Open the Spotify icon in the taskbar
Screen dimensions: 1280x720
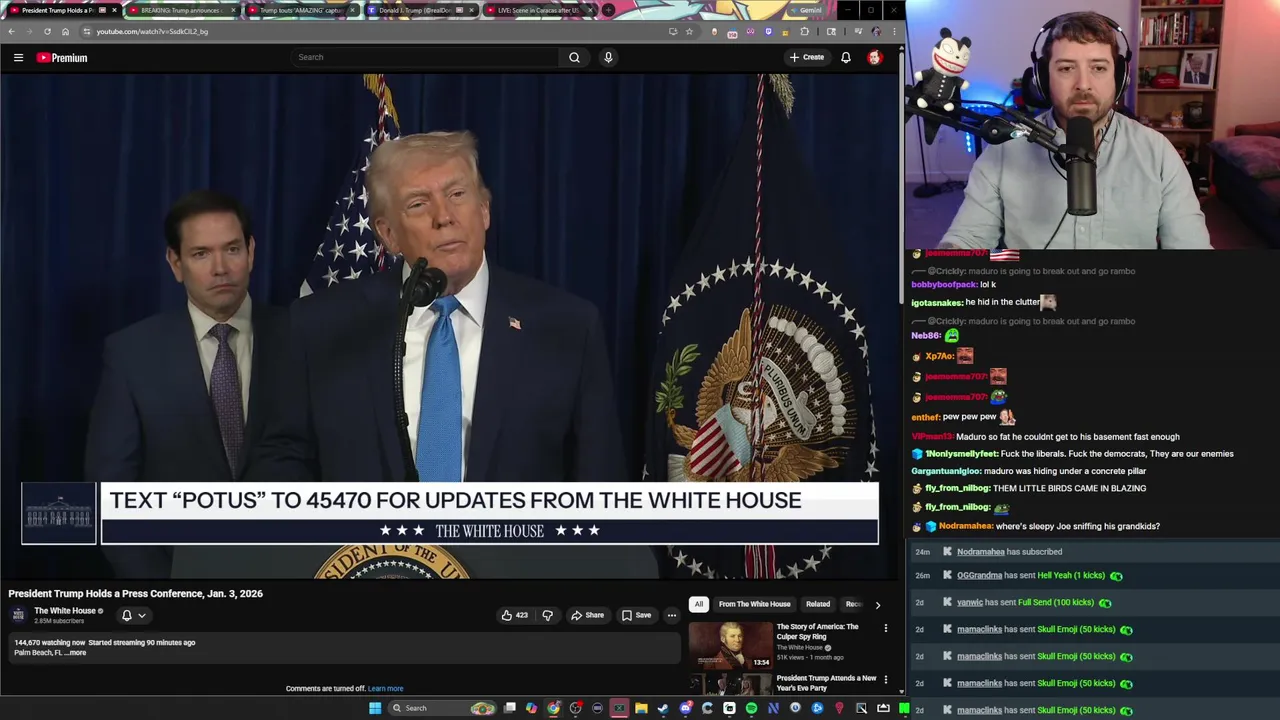pos(752,708)
